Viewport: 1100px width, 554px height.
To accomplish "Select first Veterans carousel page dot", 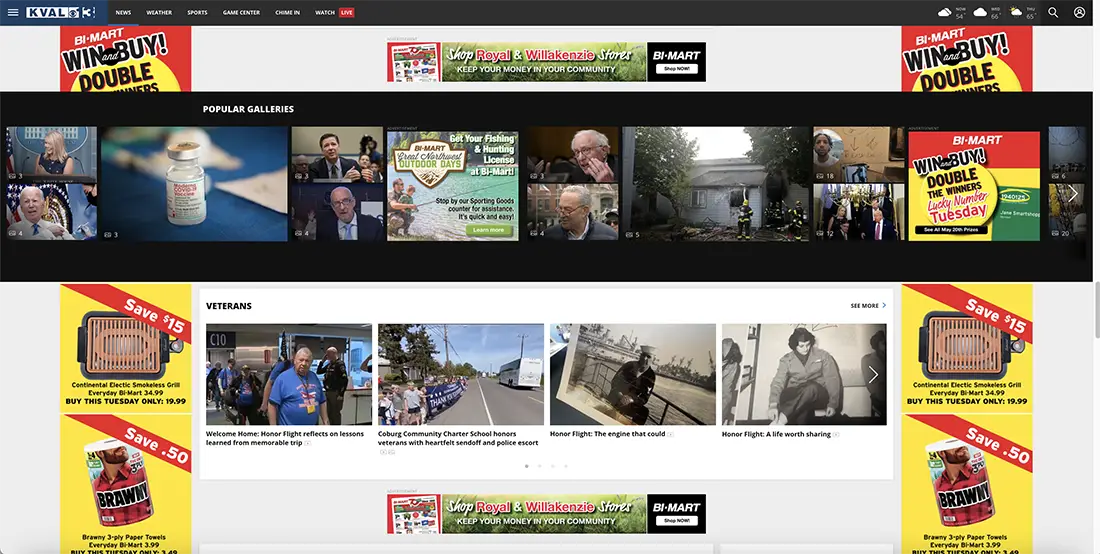I will (526, 466).
